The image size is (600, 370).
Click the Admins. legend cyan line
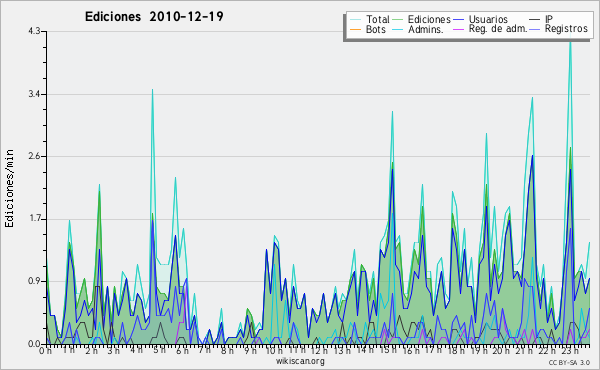click(x=398, y=29)
